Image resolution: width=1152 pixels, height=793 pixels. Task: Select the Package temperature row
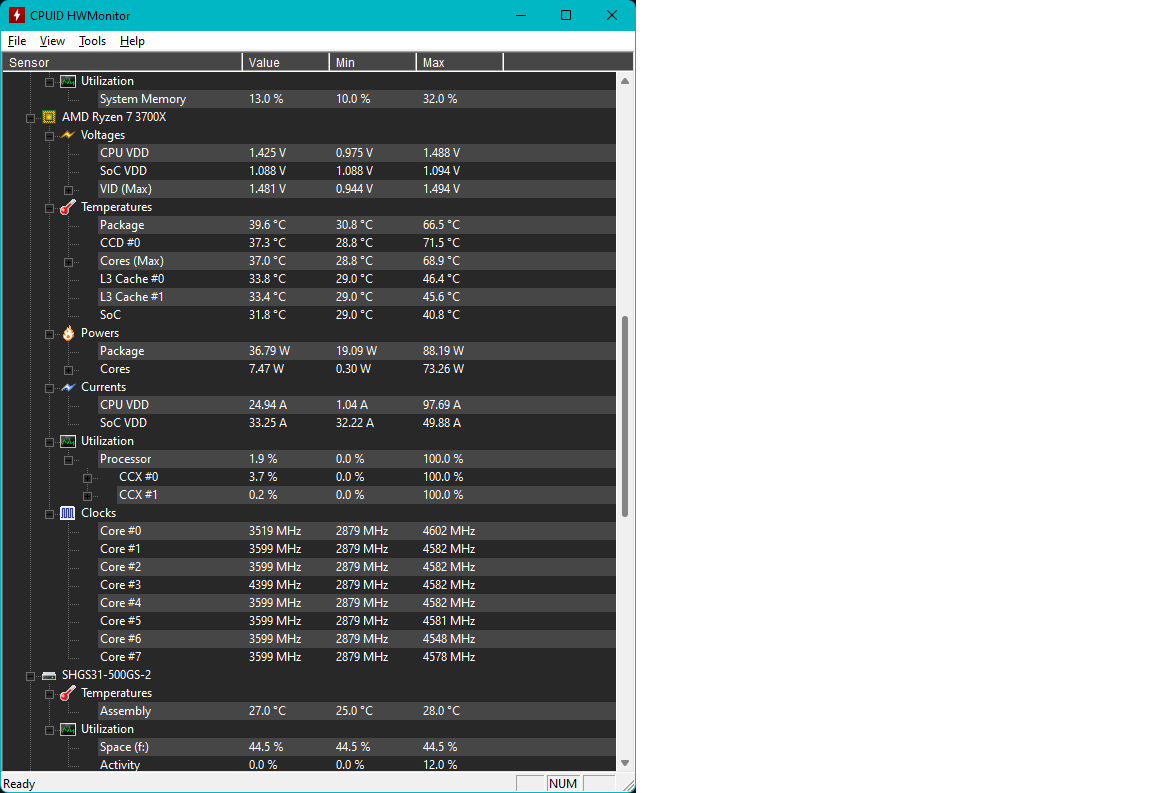click(x=356, y=225)
